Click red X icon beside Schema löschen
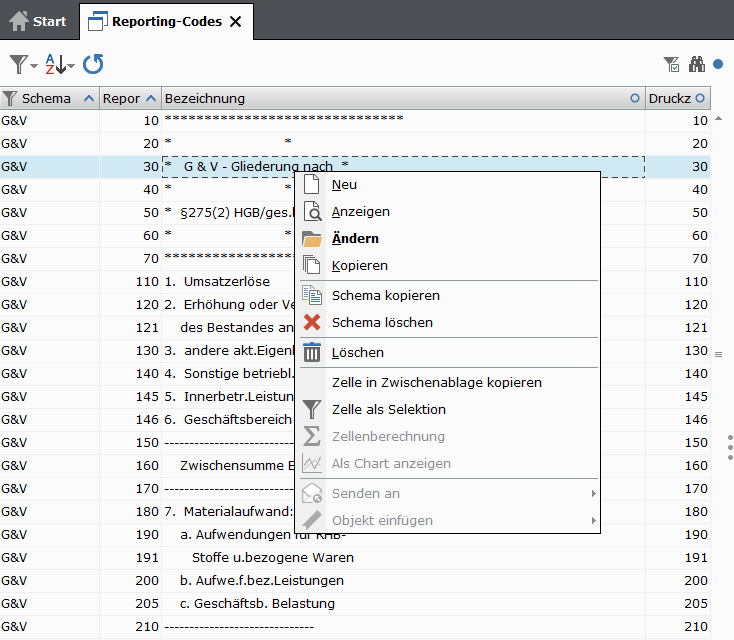 click(312, 322)
